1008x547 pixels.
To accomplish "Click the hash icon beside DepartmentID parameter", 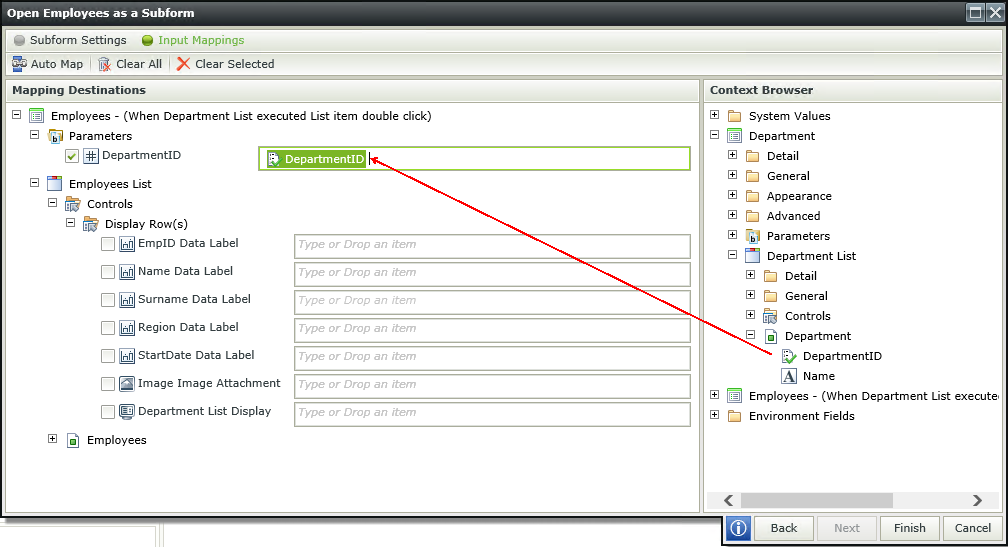I will [x=91, y=156].
